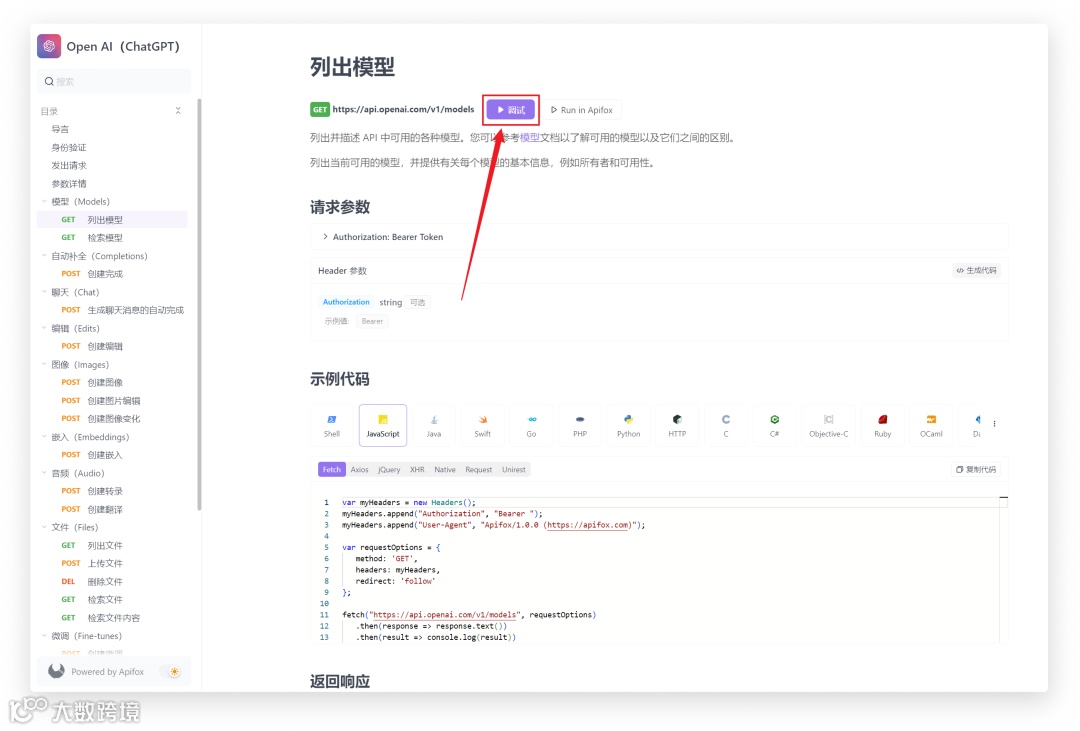
Task: Open GET 列出文件 endpoint
Action: click(x=112, y=545)
